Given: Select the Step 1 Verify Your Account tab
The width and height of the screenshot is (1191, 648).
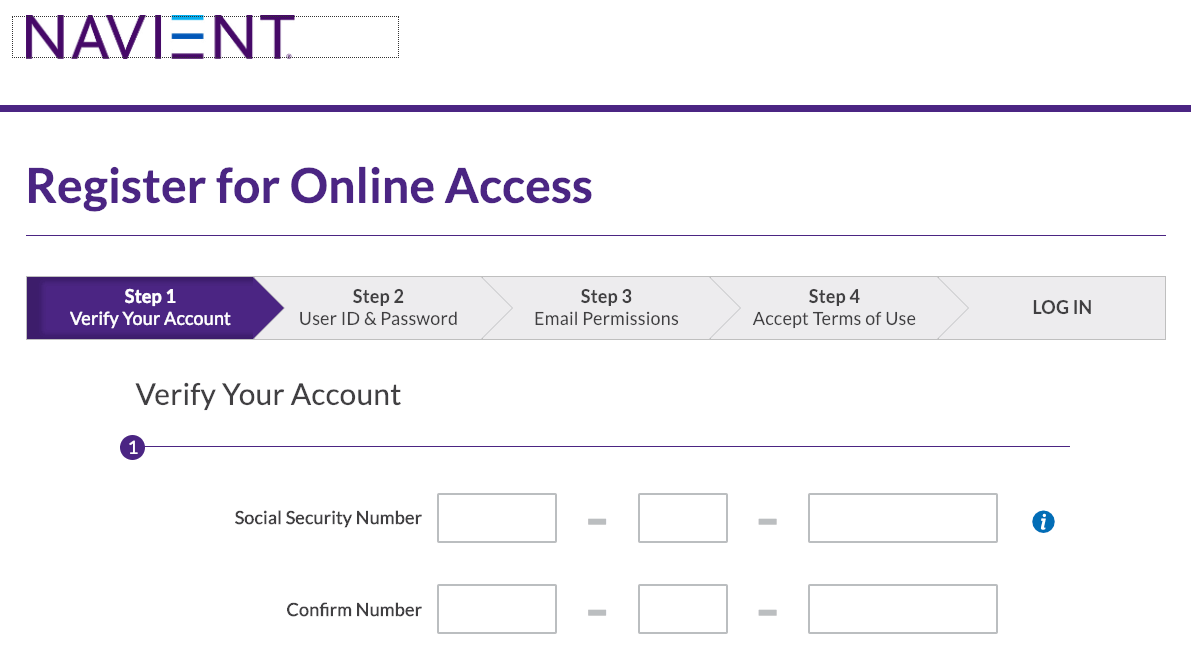Looking at the screenshot, I should point(150,308).
